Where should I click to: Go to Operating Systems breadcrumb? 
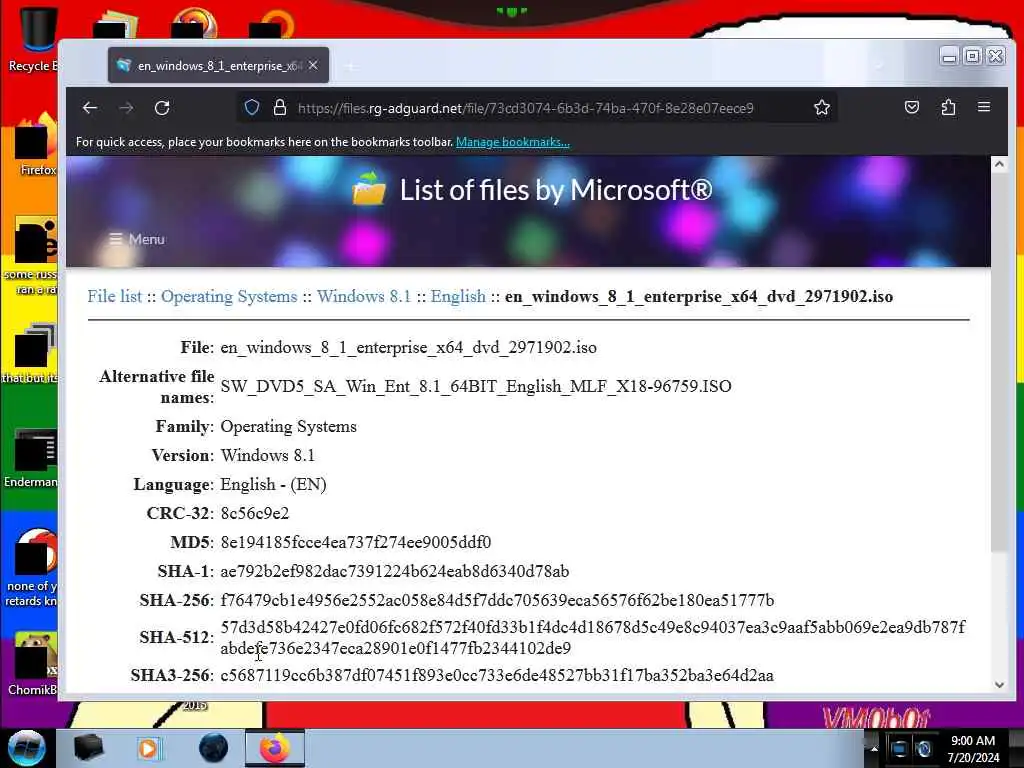tap(229, 296)
